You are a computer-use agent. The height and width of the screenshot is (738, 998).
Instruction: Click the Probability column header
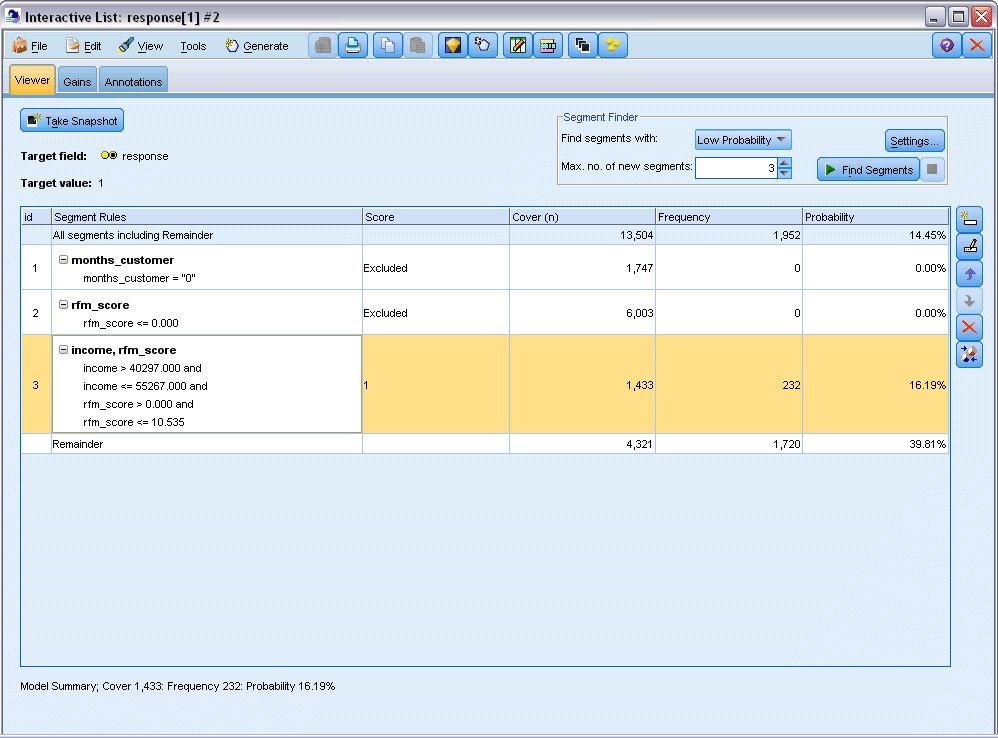[x=875, y=217]
